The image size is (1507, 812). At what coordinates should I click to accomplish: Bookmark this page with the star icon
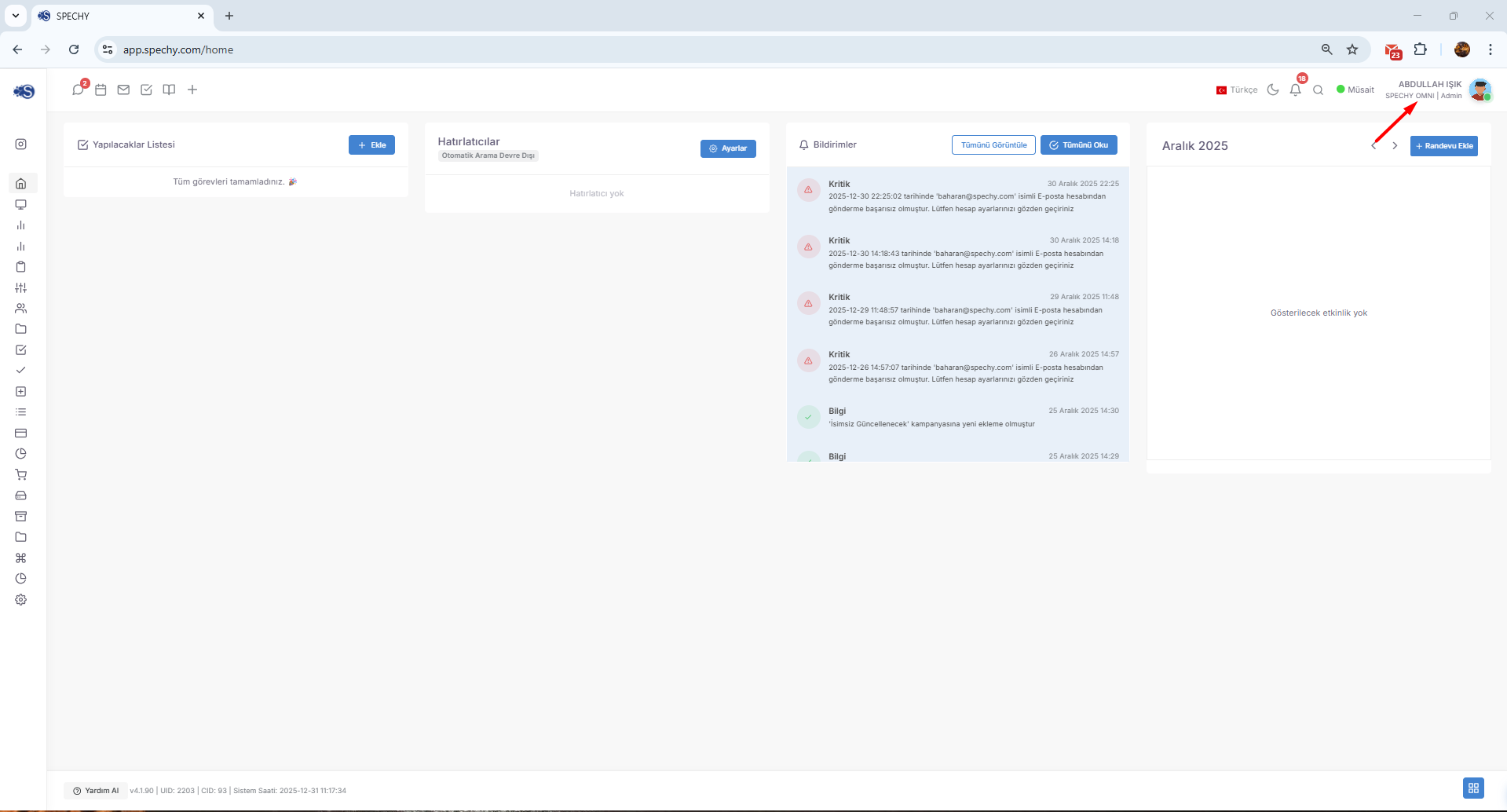[x=1352, y=49]
